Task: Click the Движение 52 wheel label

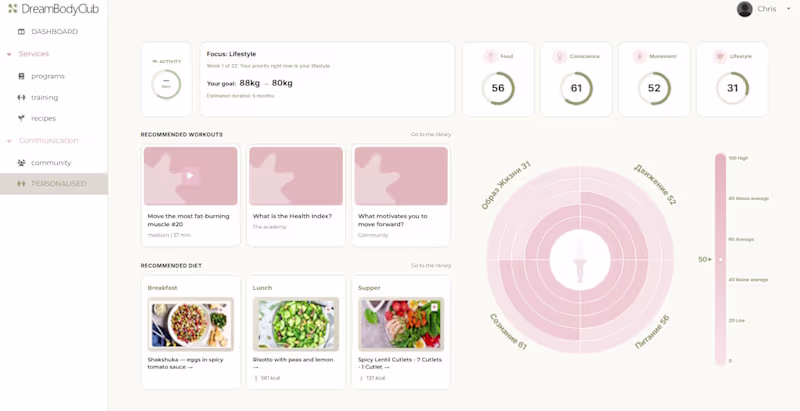Action: click(x=655, y=185)
